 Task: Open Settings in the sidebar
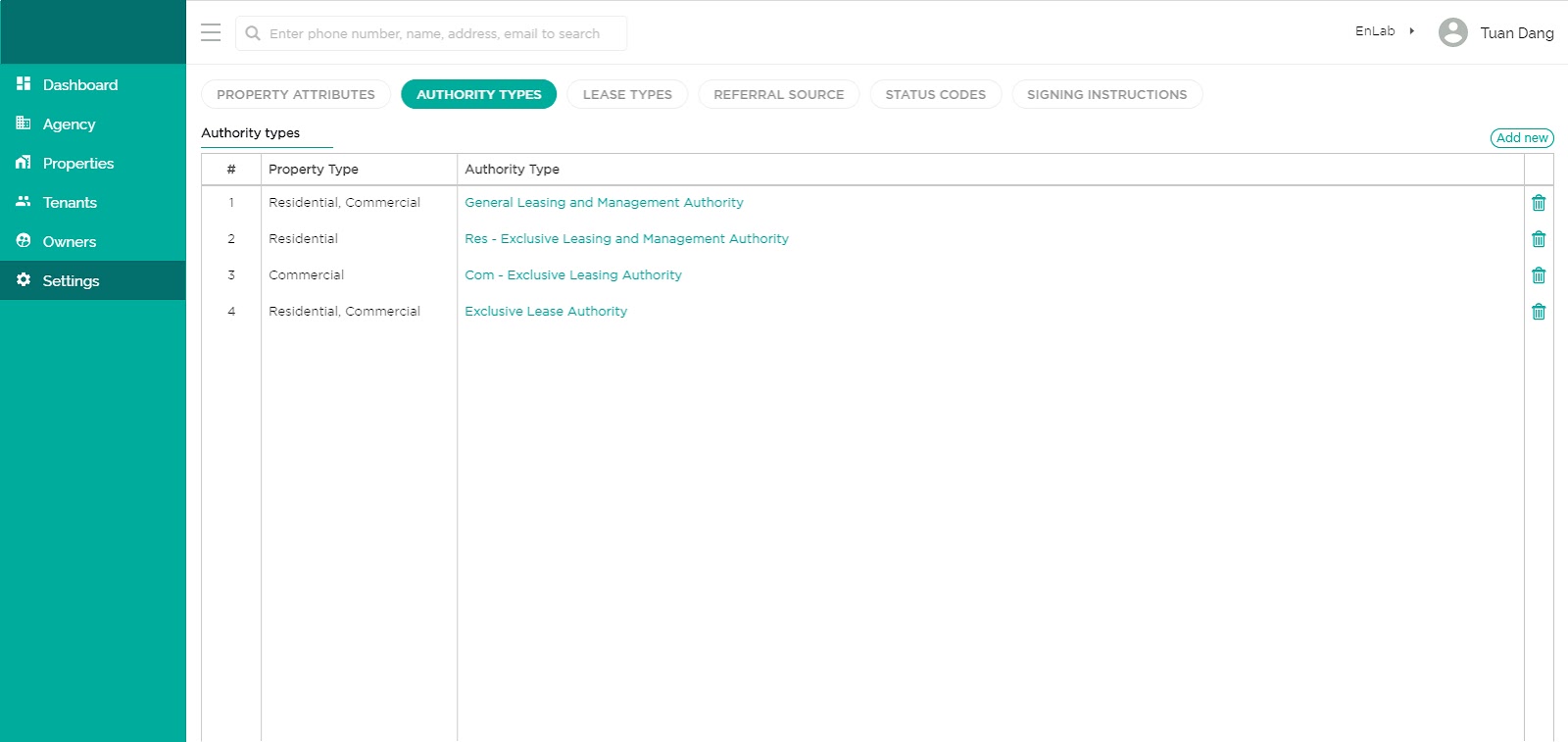pyautogui.click(x=93, y=280)
